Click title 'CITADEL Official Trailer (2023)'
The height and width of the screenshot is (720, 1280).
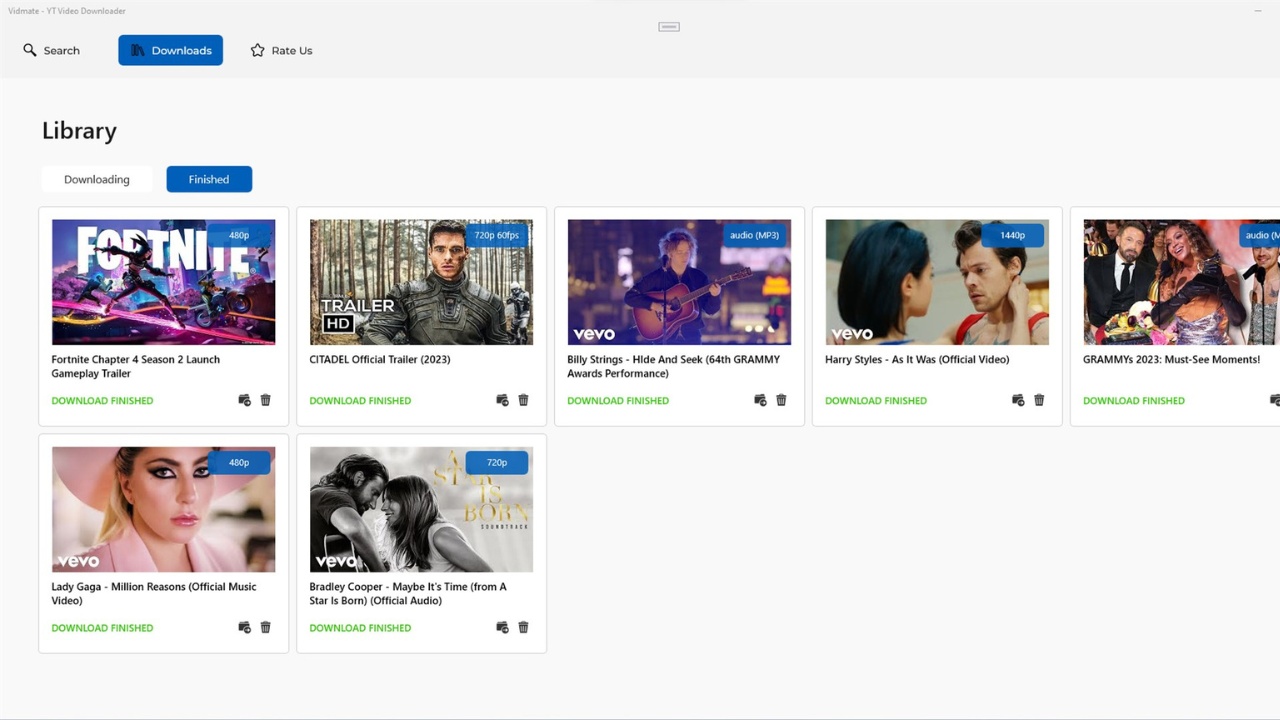click(380, 359)
